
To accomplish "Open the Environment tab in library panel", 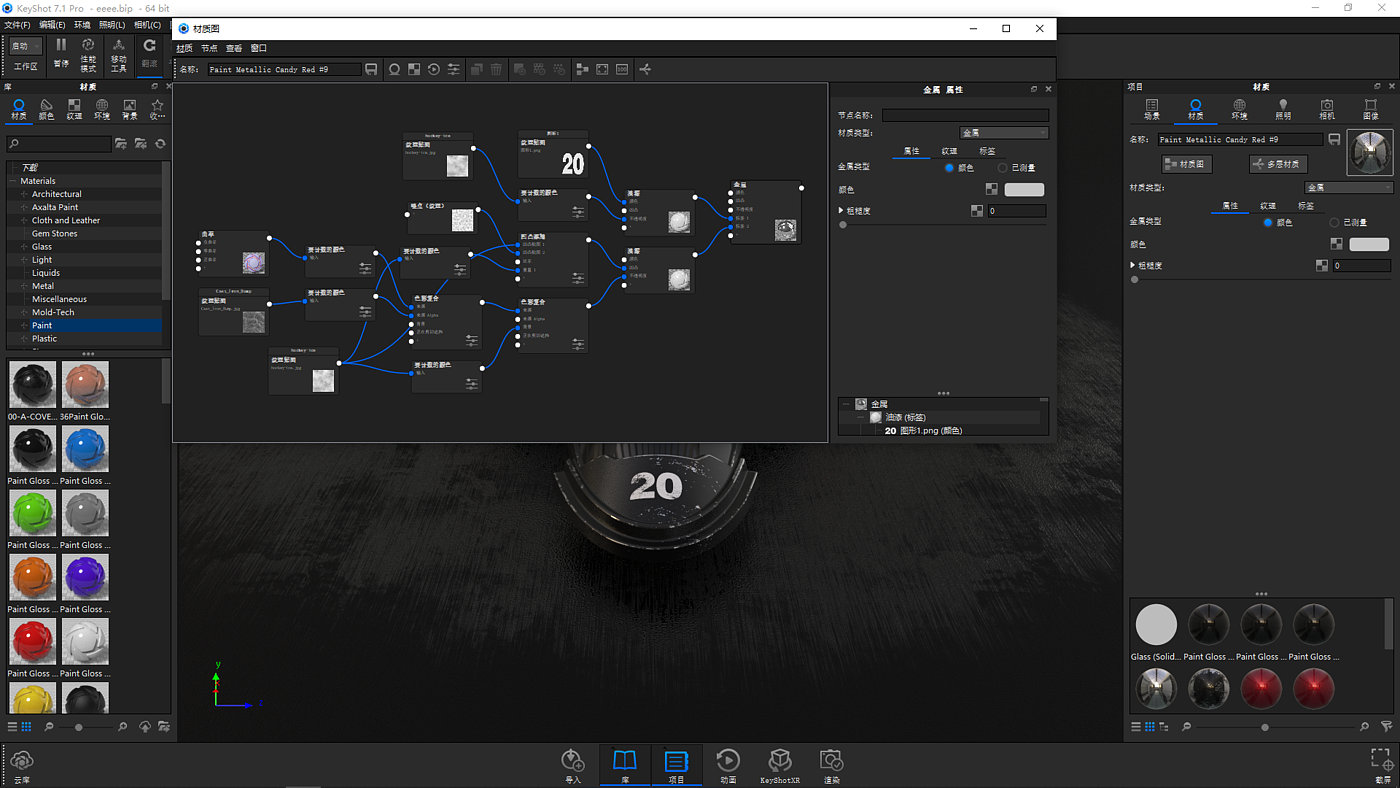I will (102, 109).
